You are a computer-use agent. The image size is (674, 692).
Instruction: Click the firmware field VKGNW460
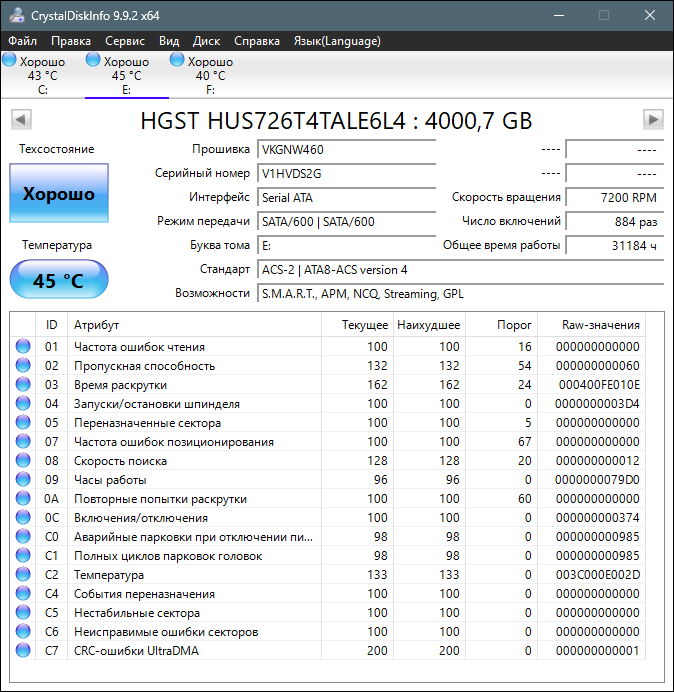click(x=346, y=150)
